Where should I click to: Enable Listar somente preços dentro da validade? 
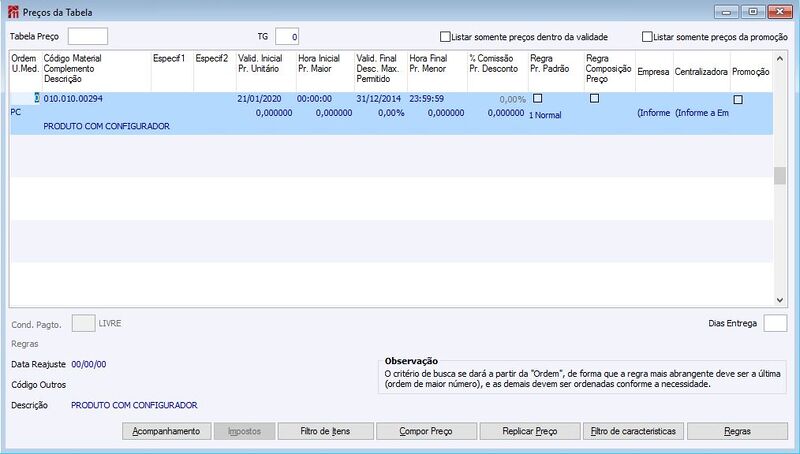[x=445, y=37]
